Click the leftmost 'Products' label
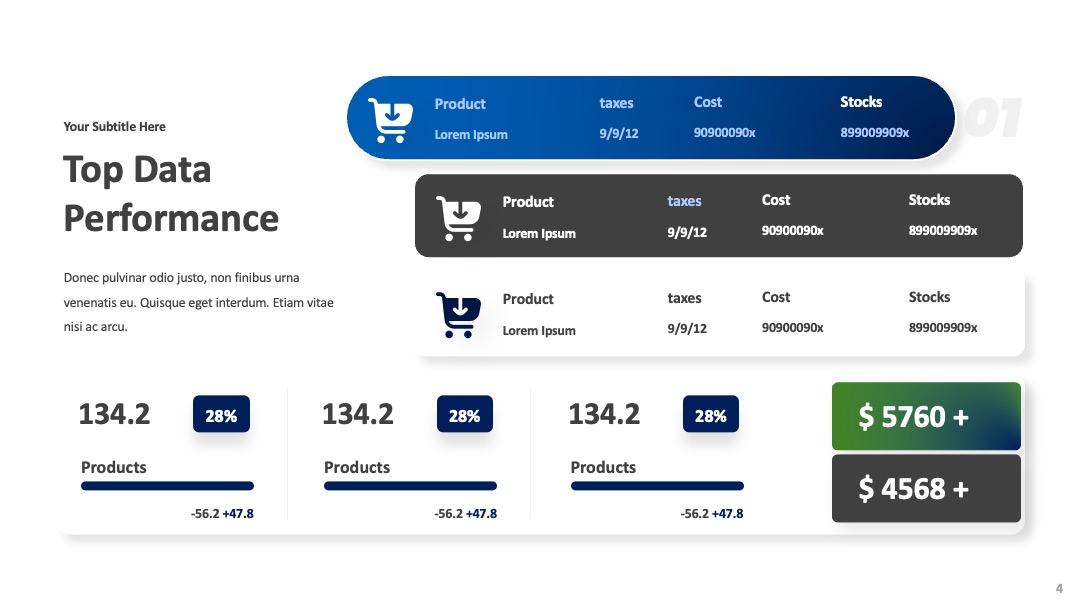The height and width of the screenshot is (608, 1080). tap(114, 468)
